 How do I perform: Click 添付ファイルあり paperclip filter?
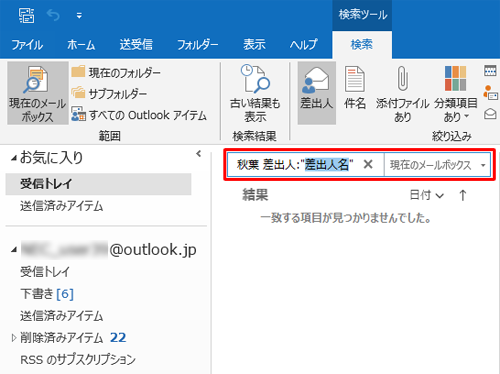[402, 94]
